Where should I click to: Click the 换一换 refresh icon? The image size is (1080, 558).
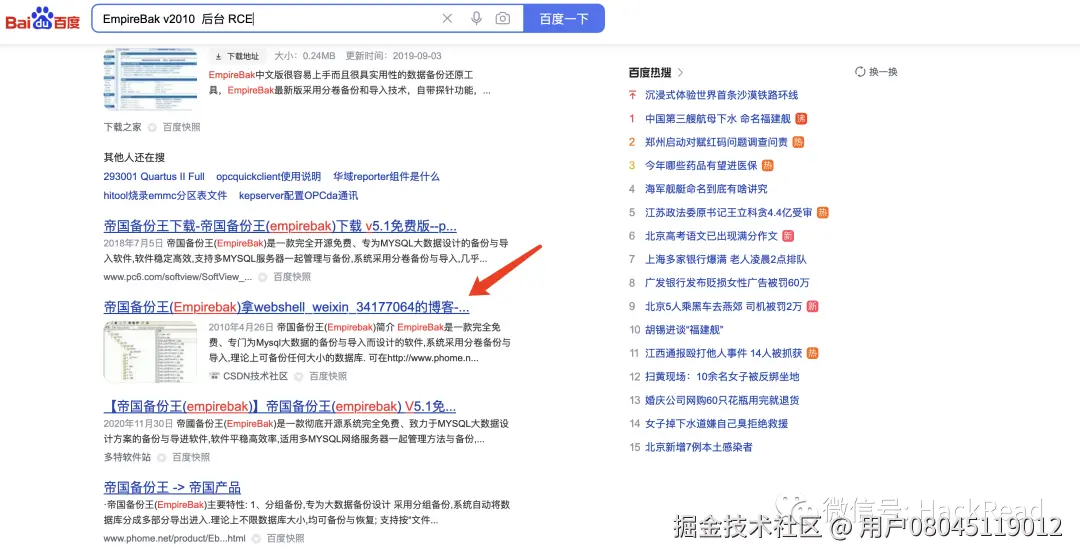click(x=860, y=72)
